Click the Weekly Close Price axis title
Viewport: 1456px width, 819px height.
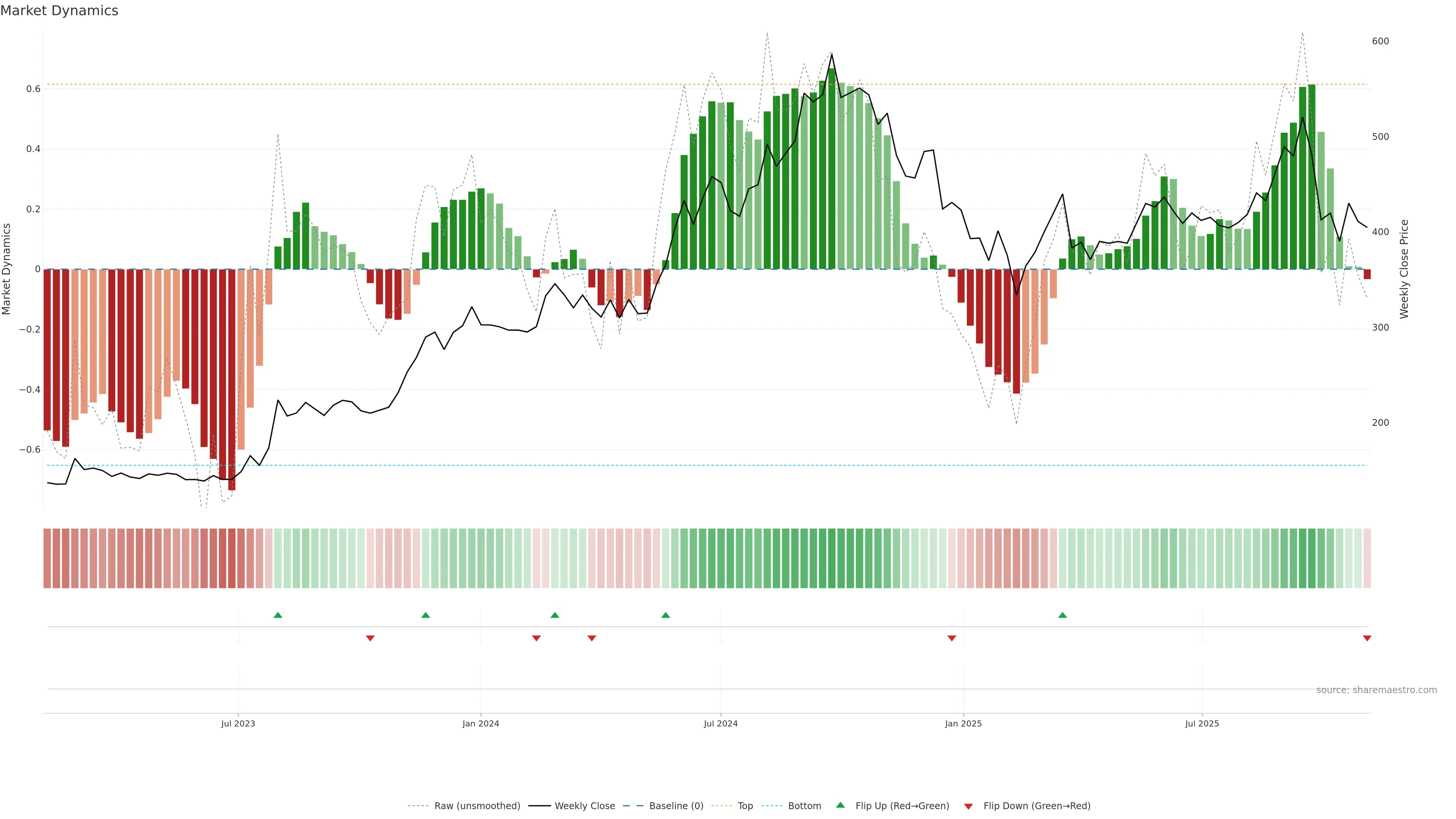pyautogui.click(x=1404, y=269)
